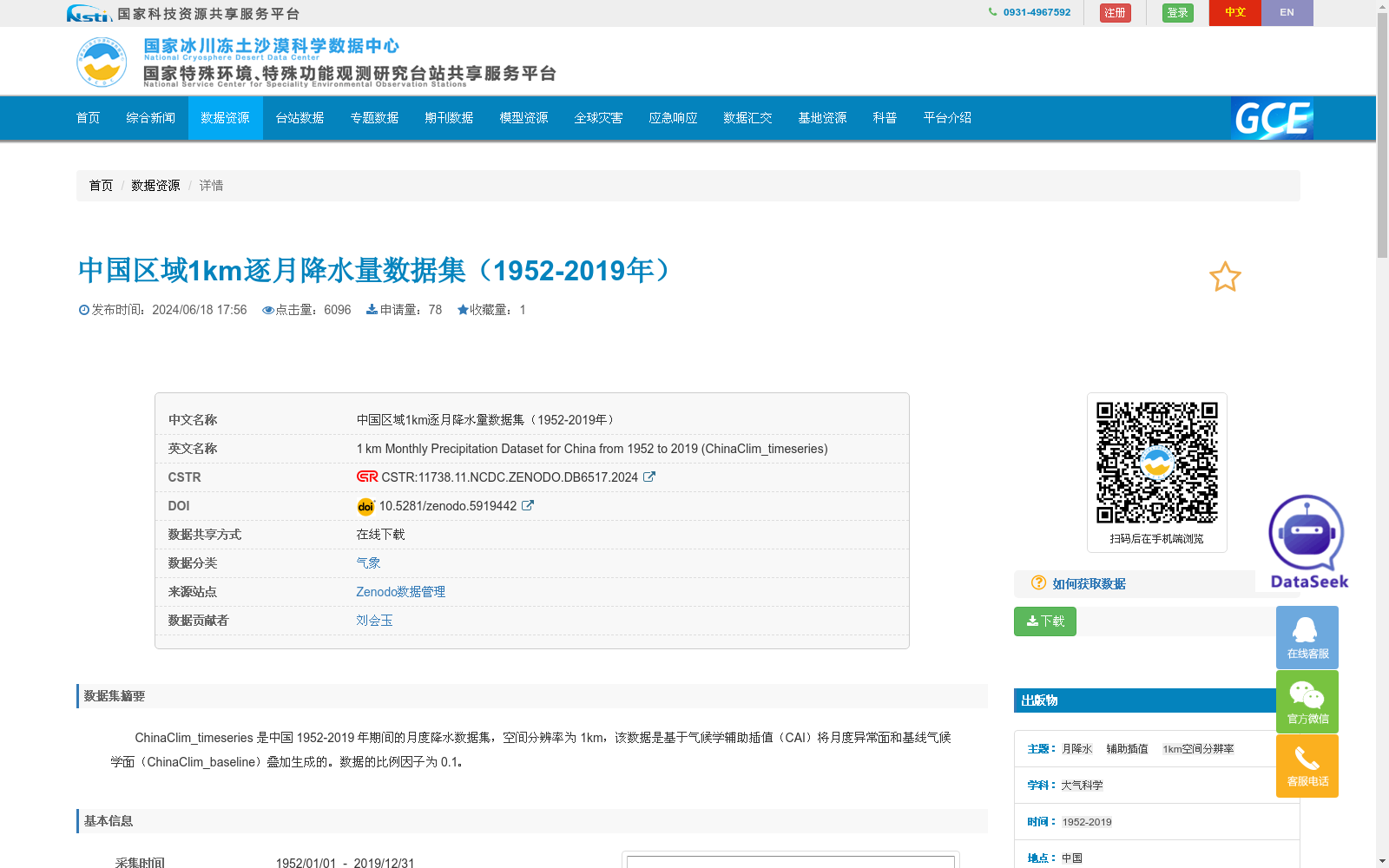Image resolution: width=1389 pixels, height=868 pixels.
Task: Click the red CSTR logo icon
Action: (367, 477)
